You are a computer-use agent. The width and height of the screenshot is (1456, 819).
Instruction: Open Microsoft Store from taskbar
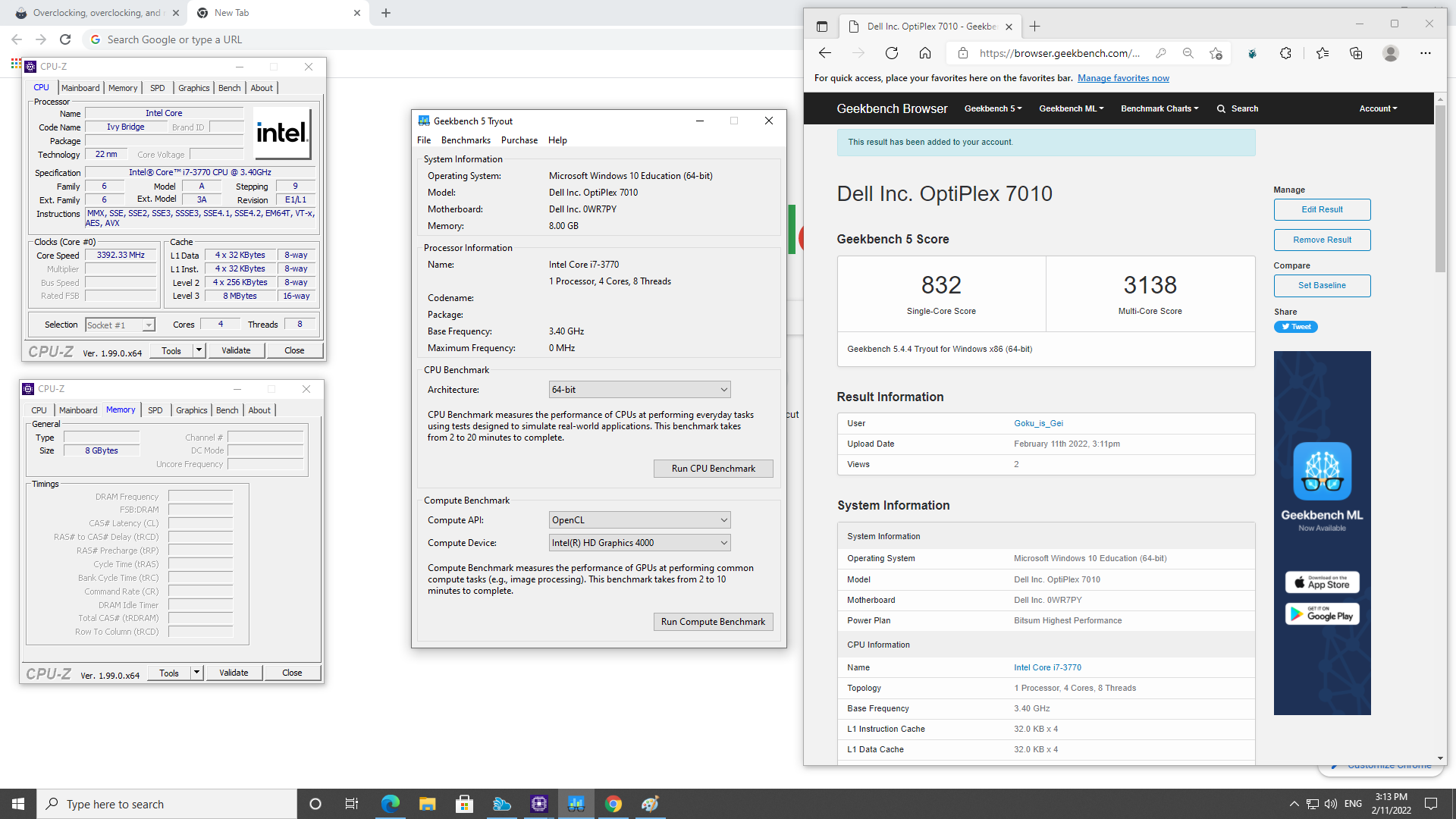coord(465,804)
